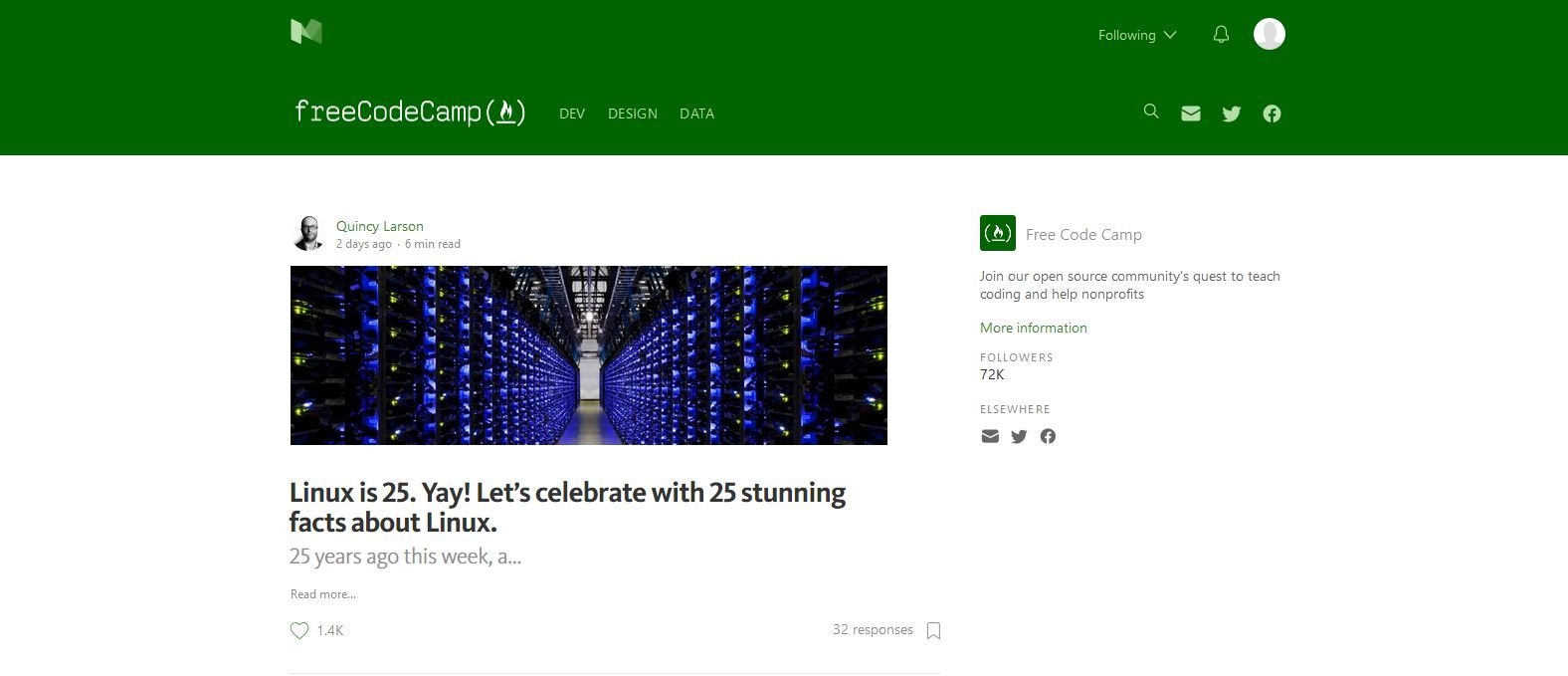The width and height of the screenshot is (1568, 676).
Task: Open Quincy Larson's avatar photo
Action: (307, 233)
